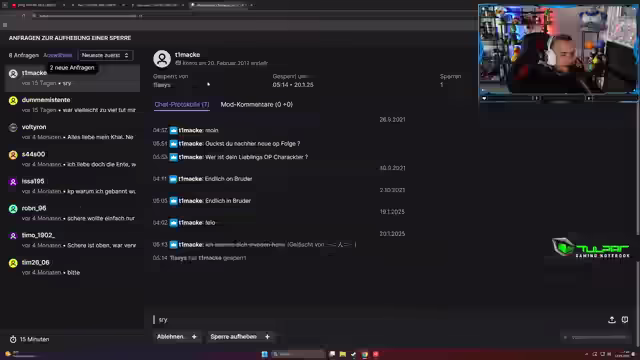Click the Twitch chat icon at bottom right
The height and width of the screenshot is (360, 640).
(625, 320)
